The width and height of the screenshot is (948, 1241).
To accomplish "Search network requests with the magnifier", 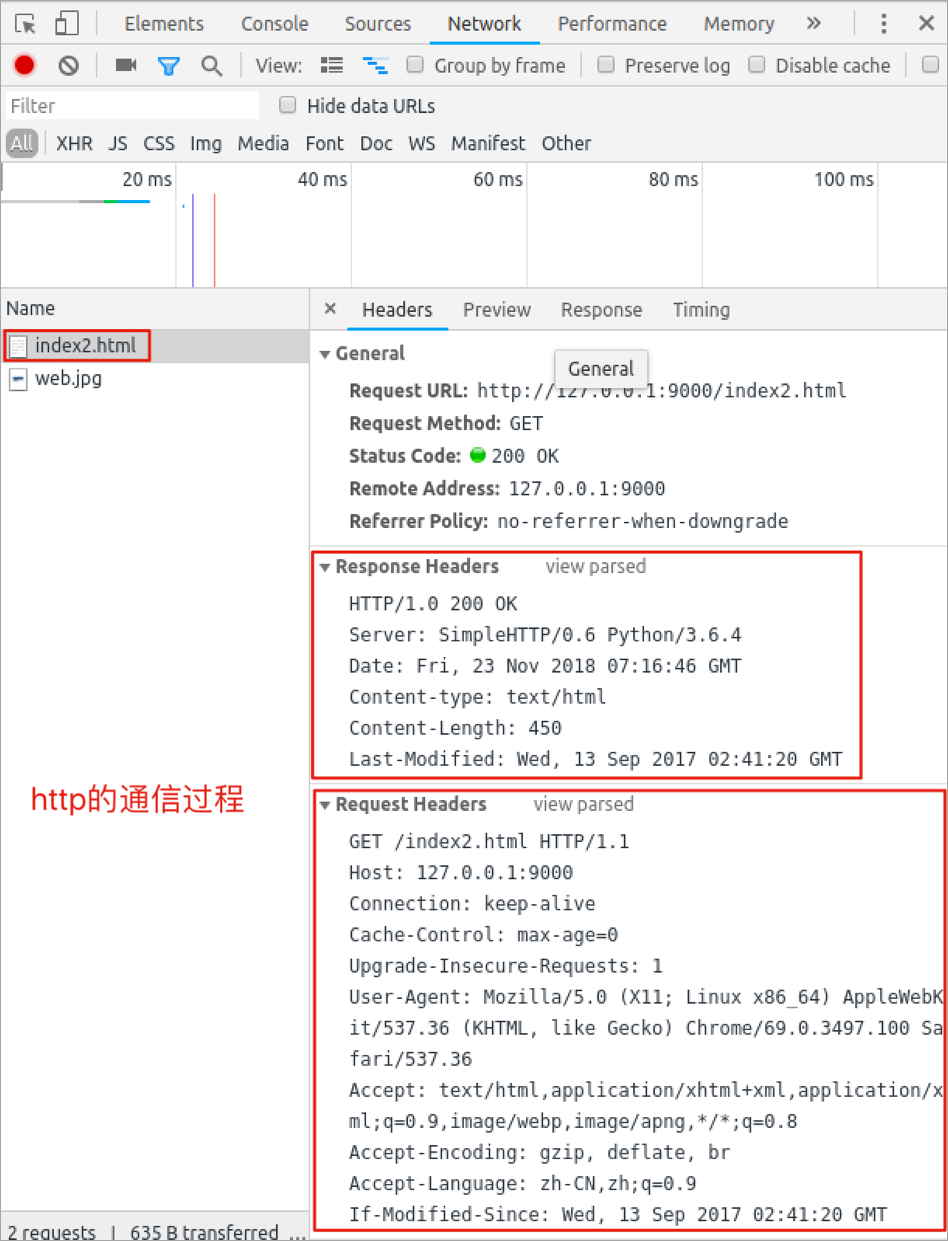I will pos(211,65).
